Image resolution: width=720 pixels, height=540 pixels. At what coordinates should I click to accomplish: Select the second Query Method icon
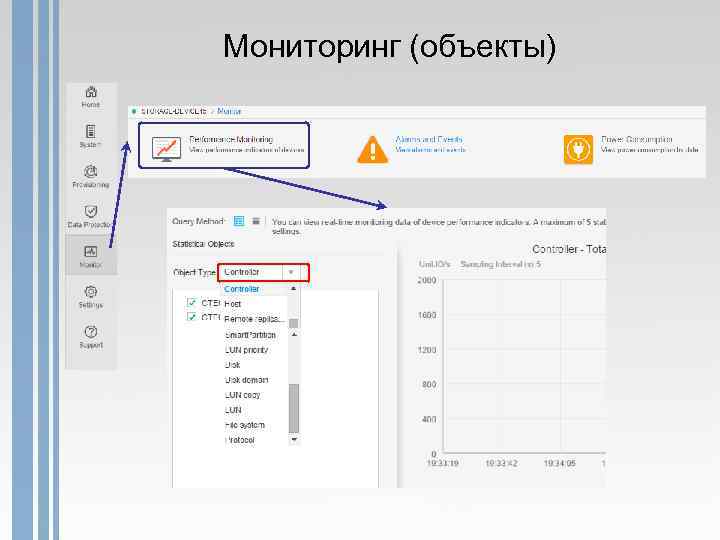[256, 221]
